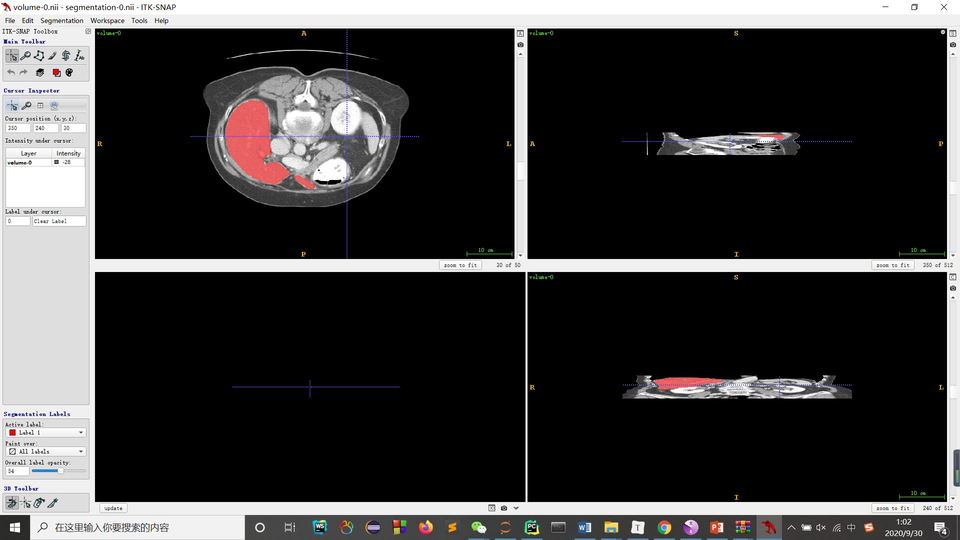Toggle the sagittal view layout expand button
The image size is (960, 540).
(x=953, y=34)
